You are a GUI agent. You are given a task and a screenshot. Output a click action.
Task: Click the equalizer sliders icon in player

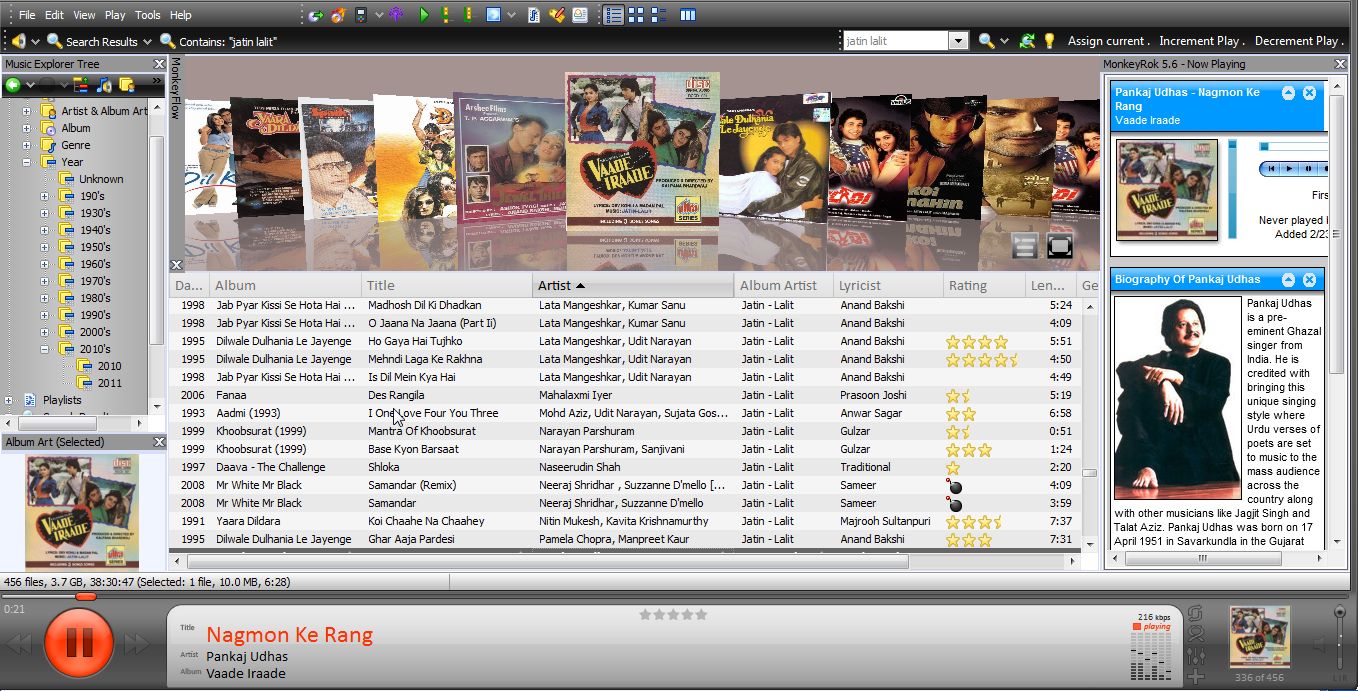click(x=1195, y=656)
